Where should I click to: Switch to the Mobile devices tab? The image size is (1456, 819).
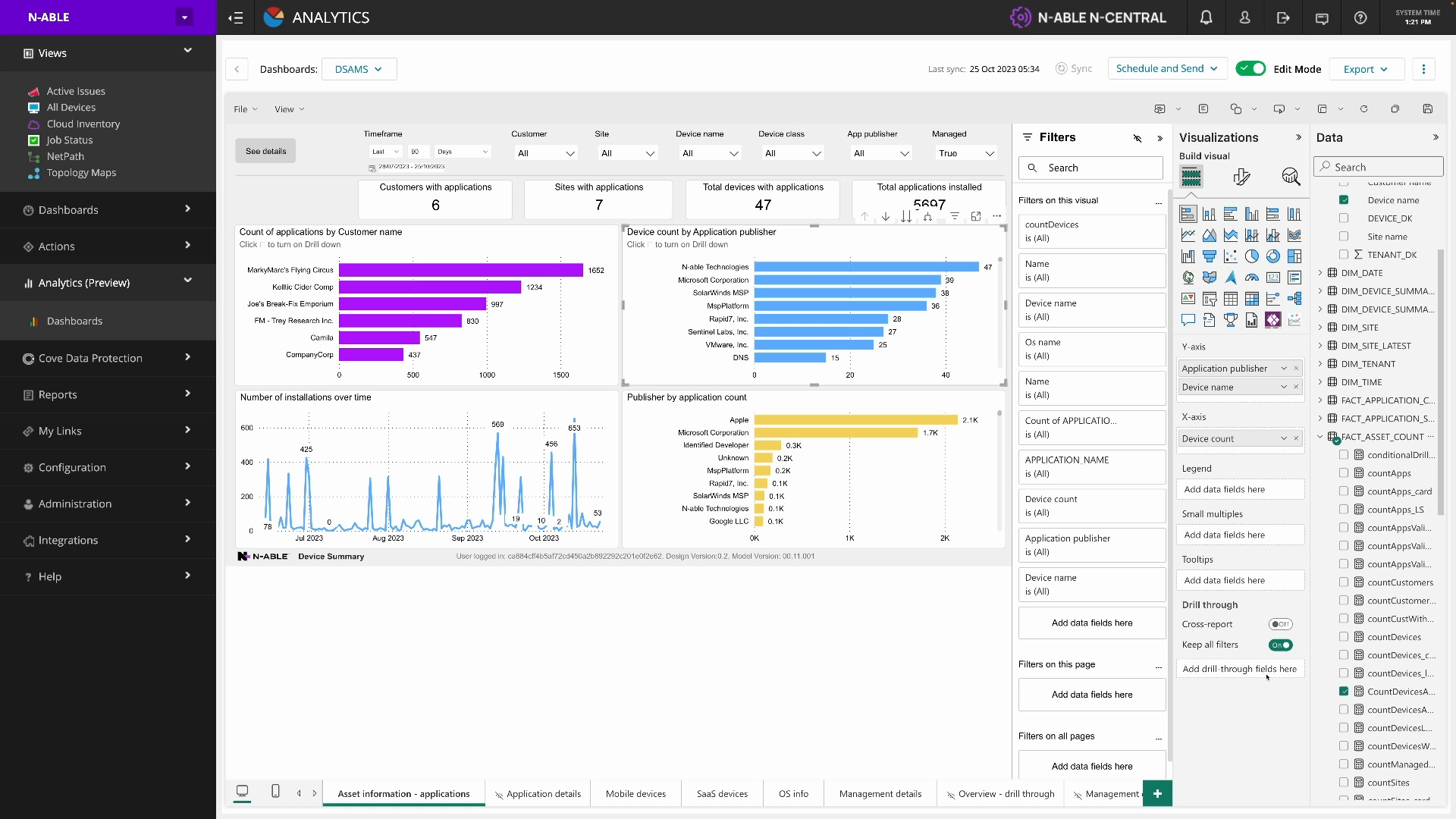(x=635, y=794)
